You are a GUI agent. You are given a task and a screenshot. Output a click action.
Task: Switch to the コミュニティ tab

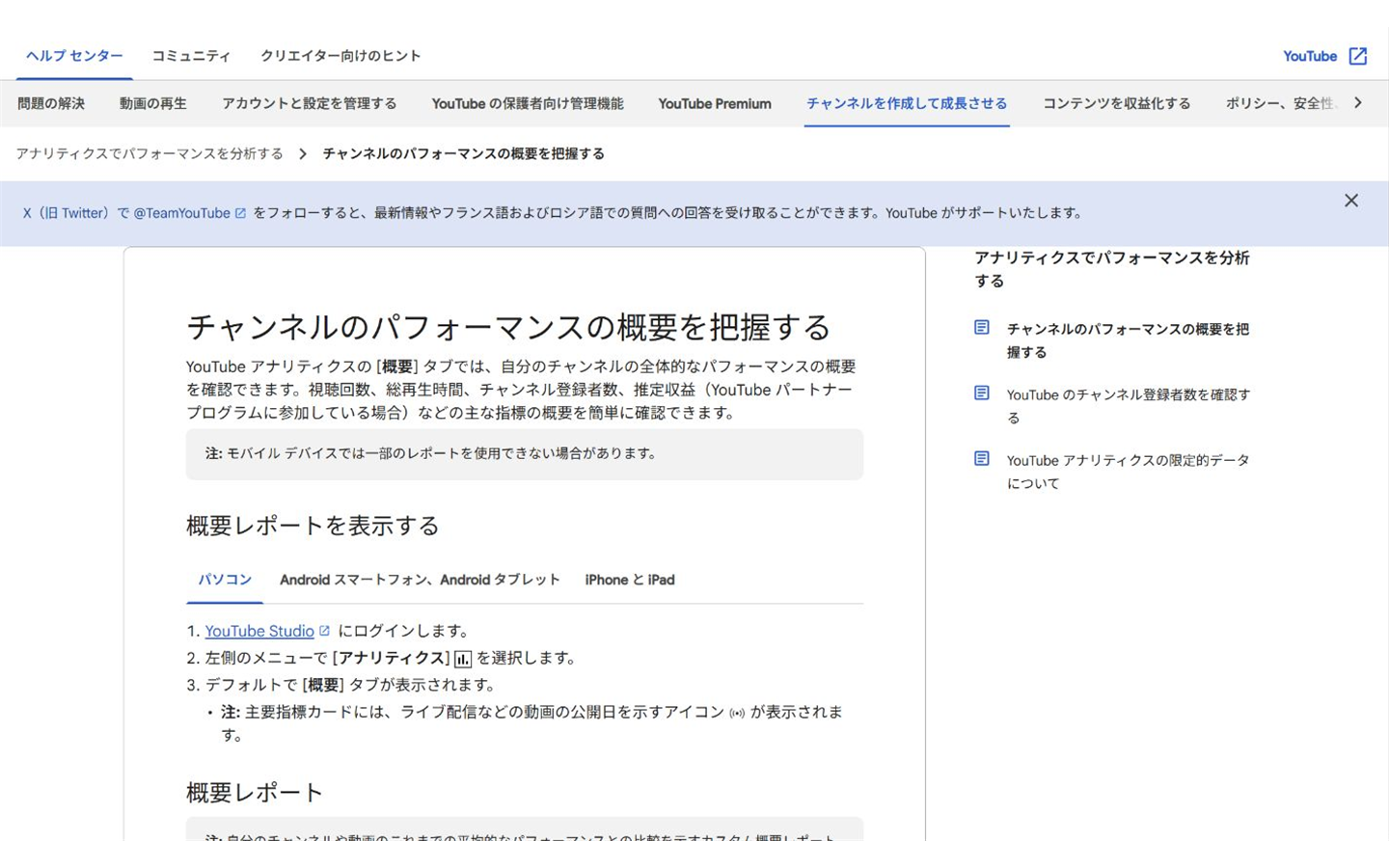[191, 56]
